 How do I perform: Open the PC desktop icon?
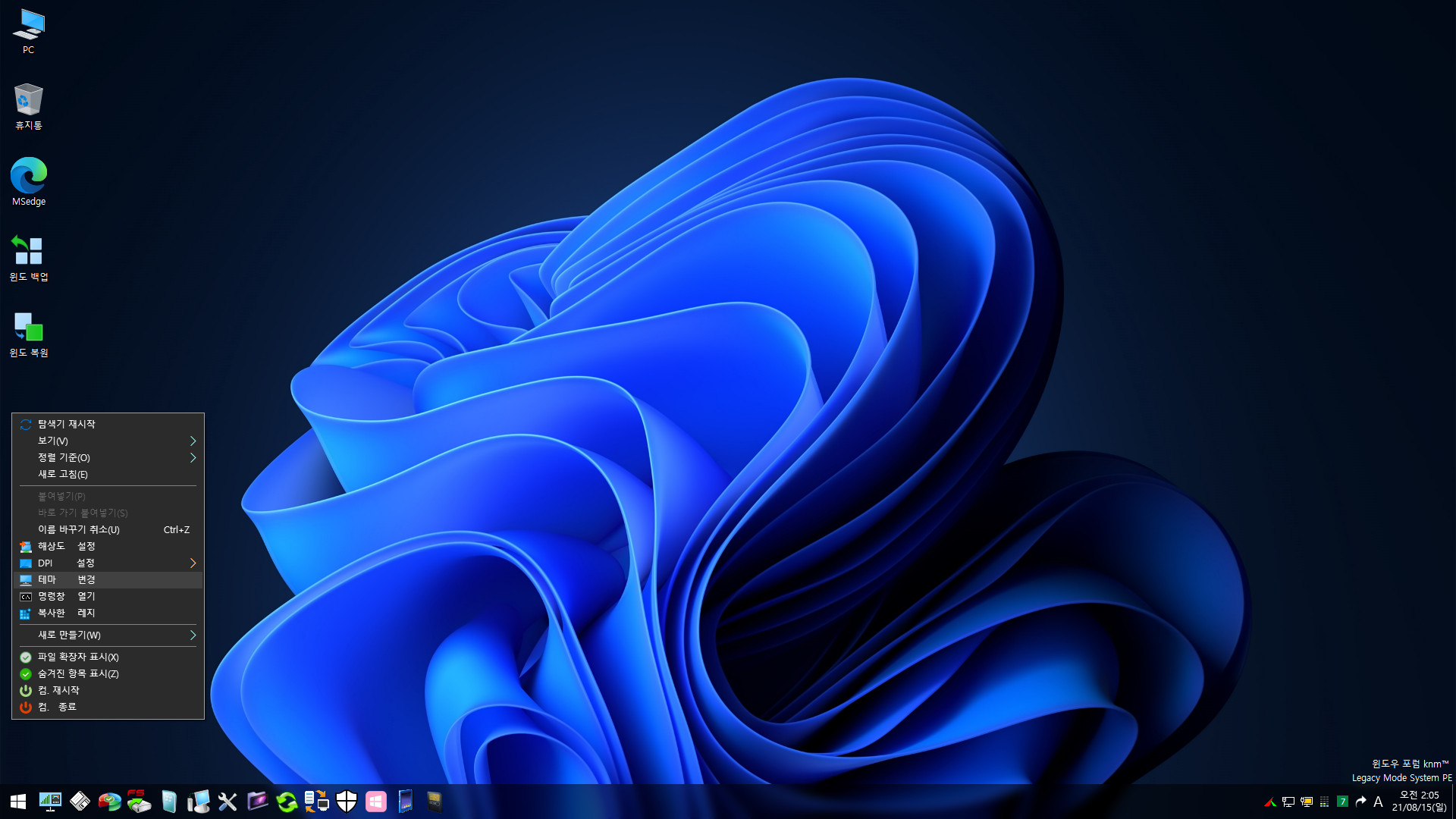(x=29, y=32)
